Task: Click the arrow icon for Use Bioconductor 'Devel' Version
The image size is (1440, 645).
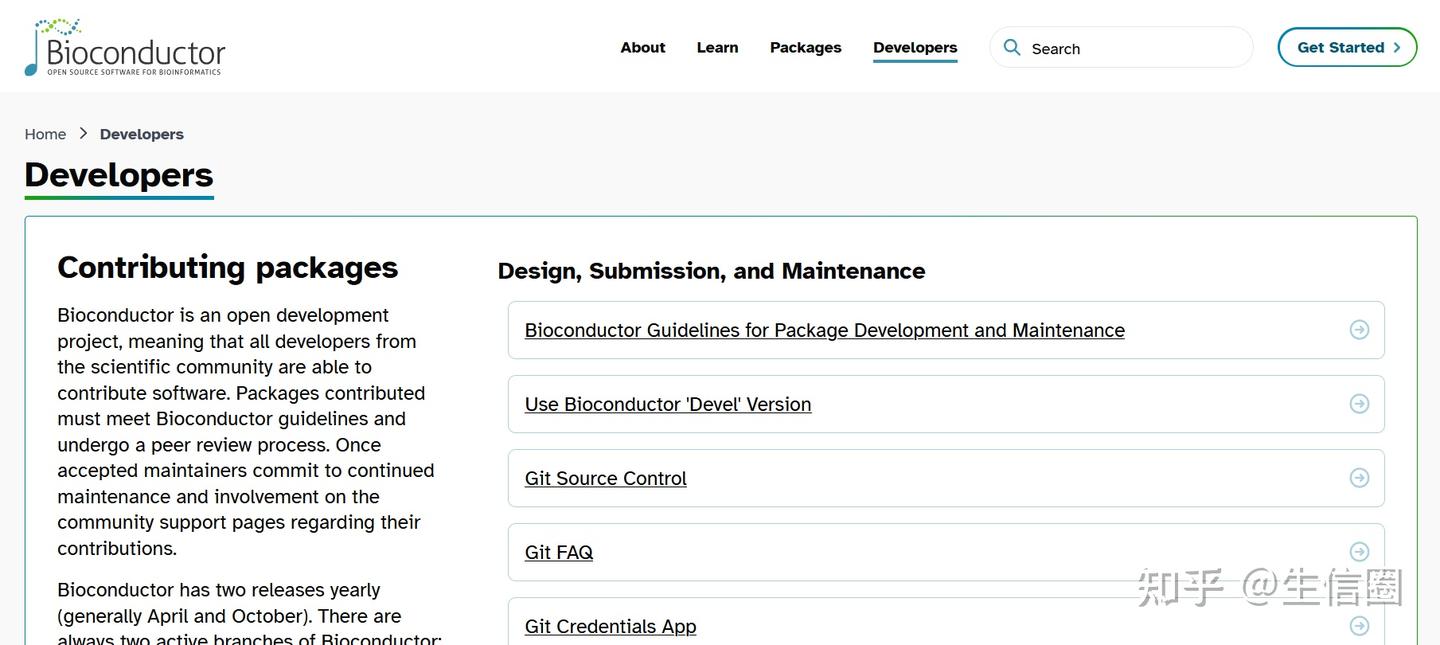Action: tap(1358, 402)
